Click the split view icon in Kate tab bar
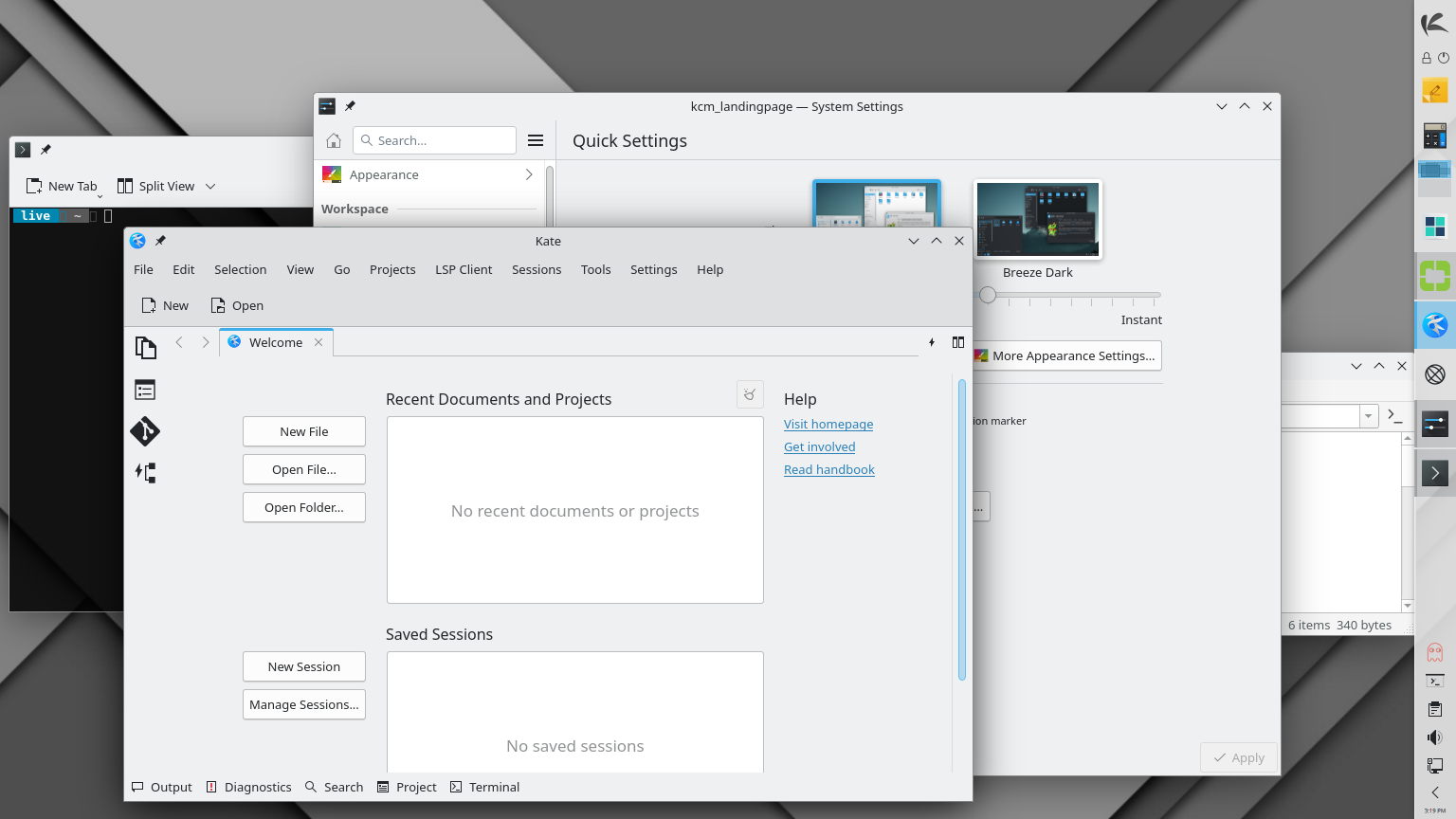 tap(958, 342)
